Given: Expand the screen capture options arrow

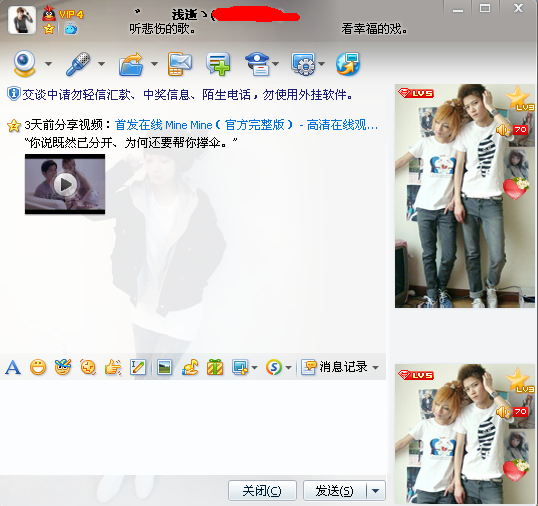Looking at the screenshot, I should pos(254,368).
